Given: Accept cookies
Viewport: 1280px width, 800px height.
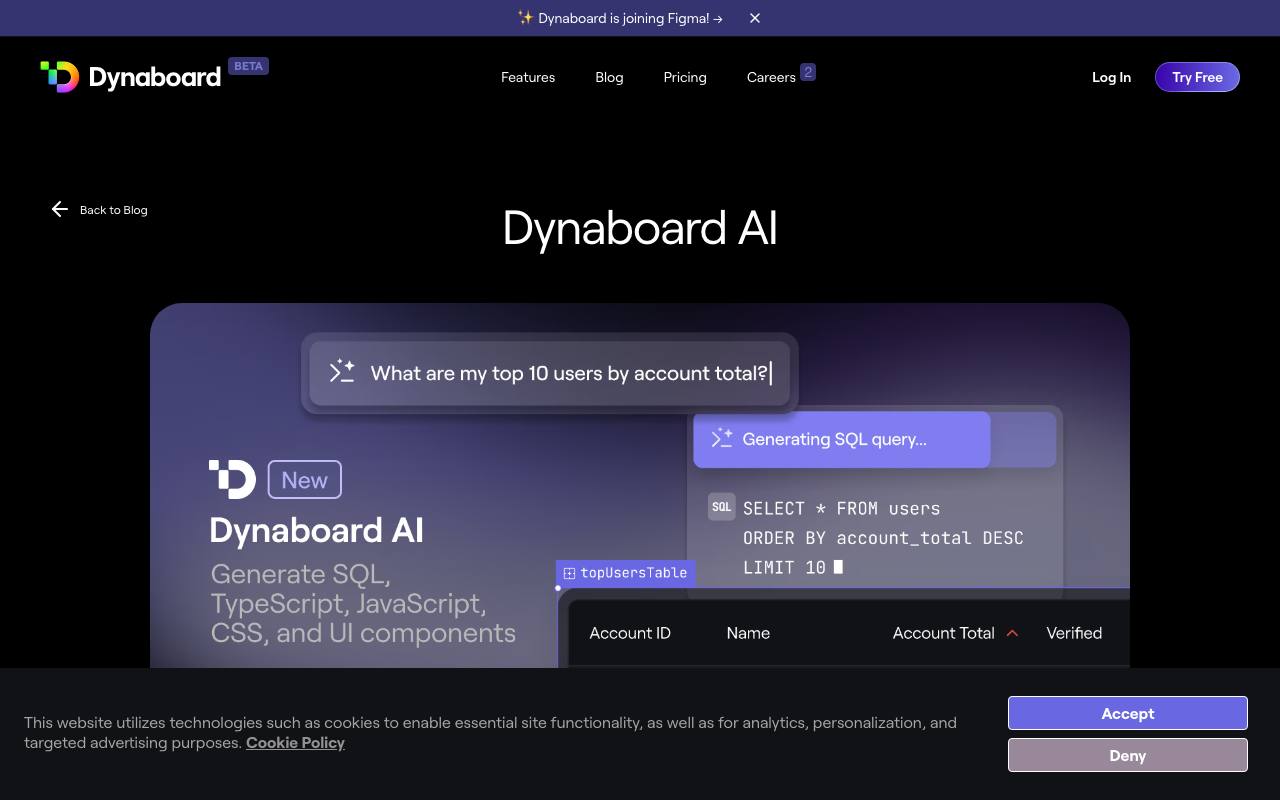Looking at the screenshot, I should click(1128, 713).
